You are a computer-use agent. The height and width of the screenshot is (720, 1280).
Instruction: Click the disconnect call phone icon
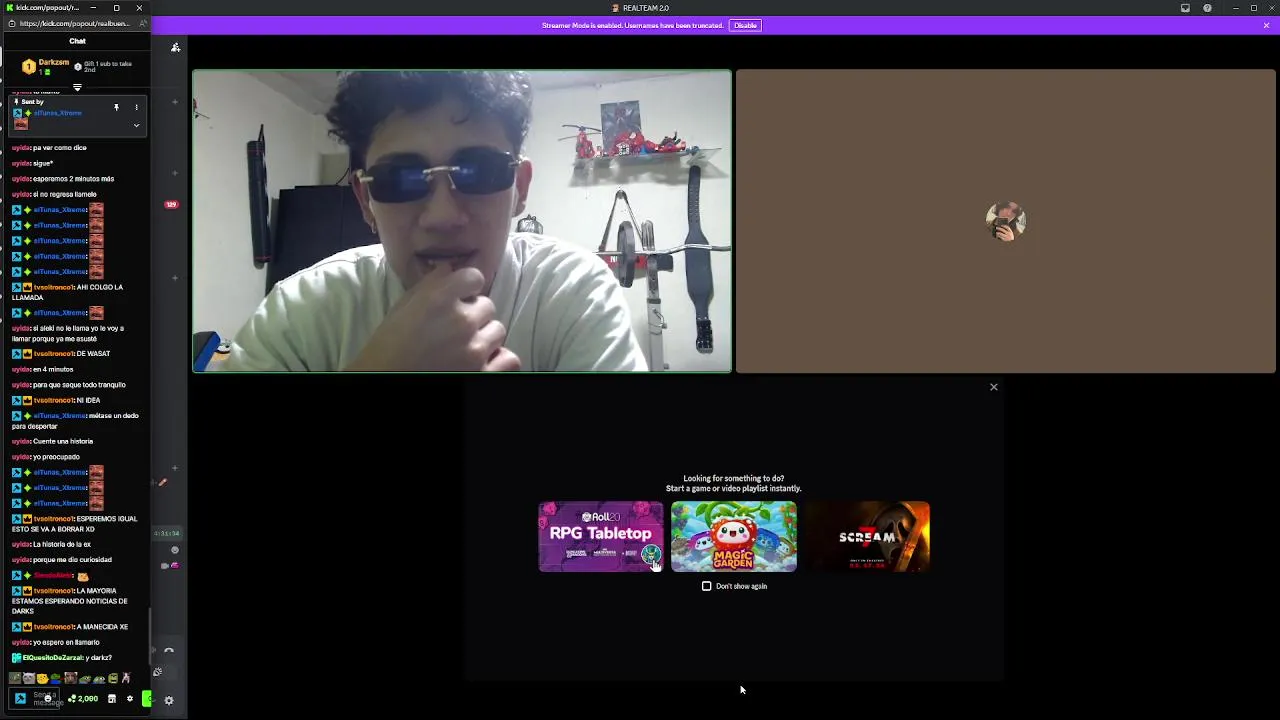point(169,651)
